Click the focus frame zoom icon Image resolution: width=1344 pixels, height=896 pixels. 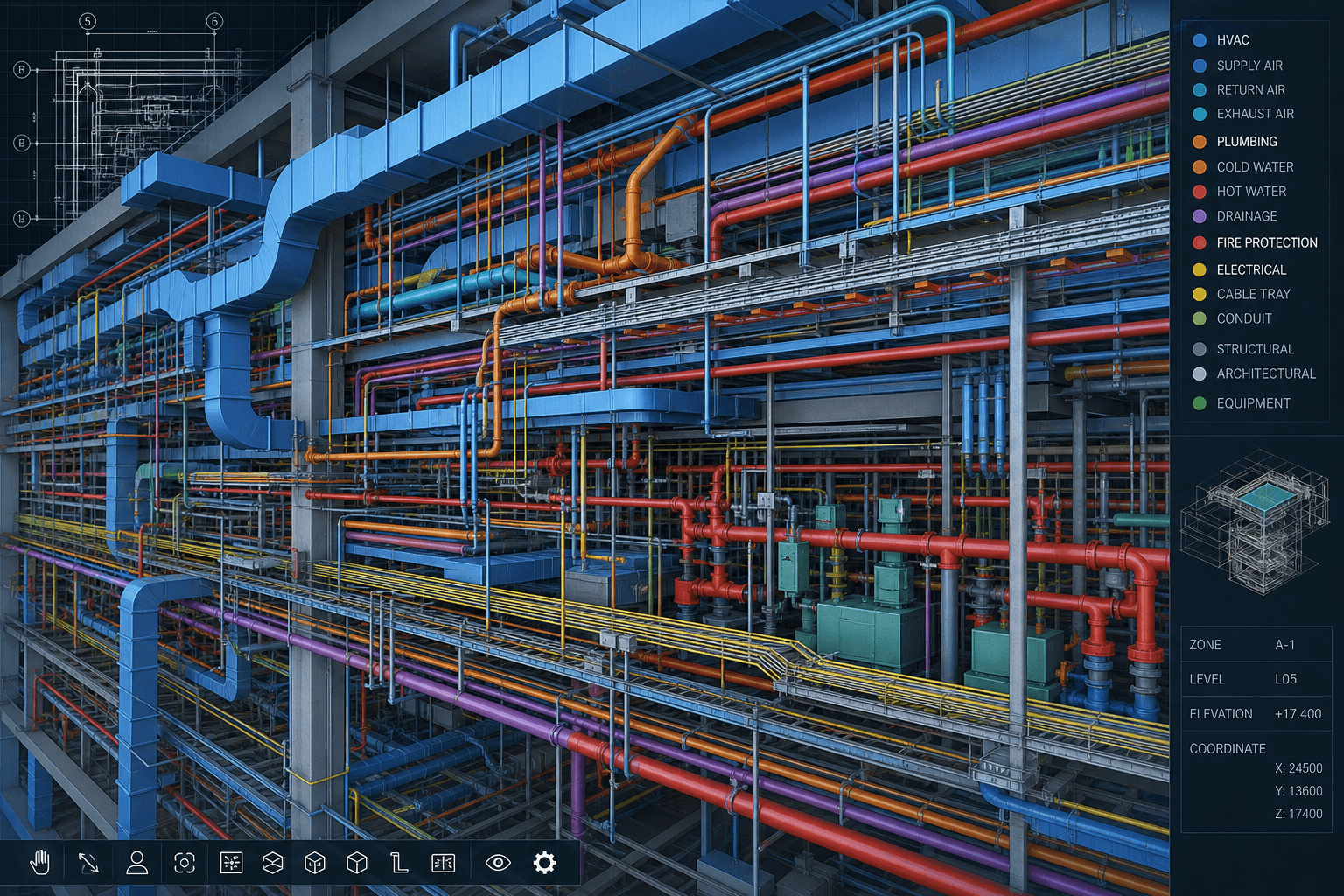click(x=185, y=863)
